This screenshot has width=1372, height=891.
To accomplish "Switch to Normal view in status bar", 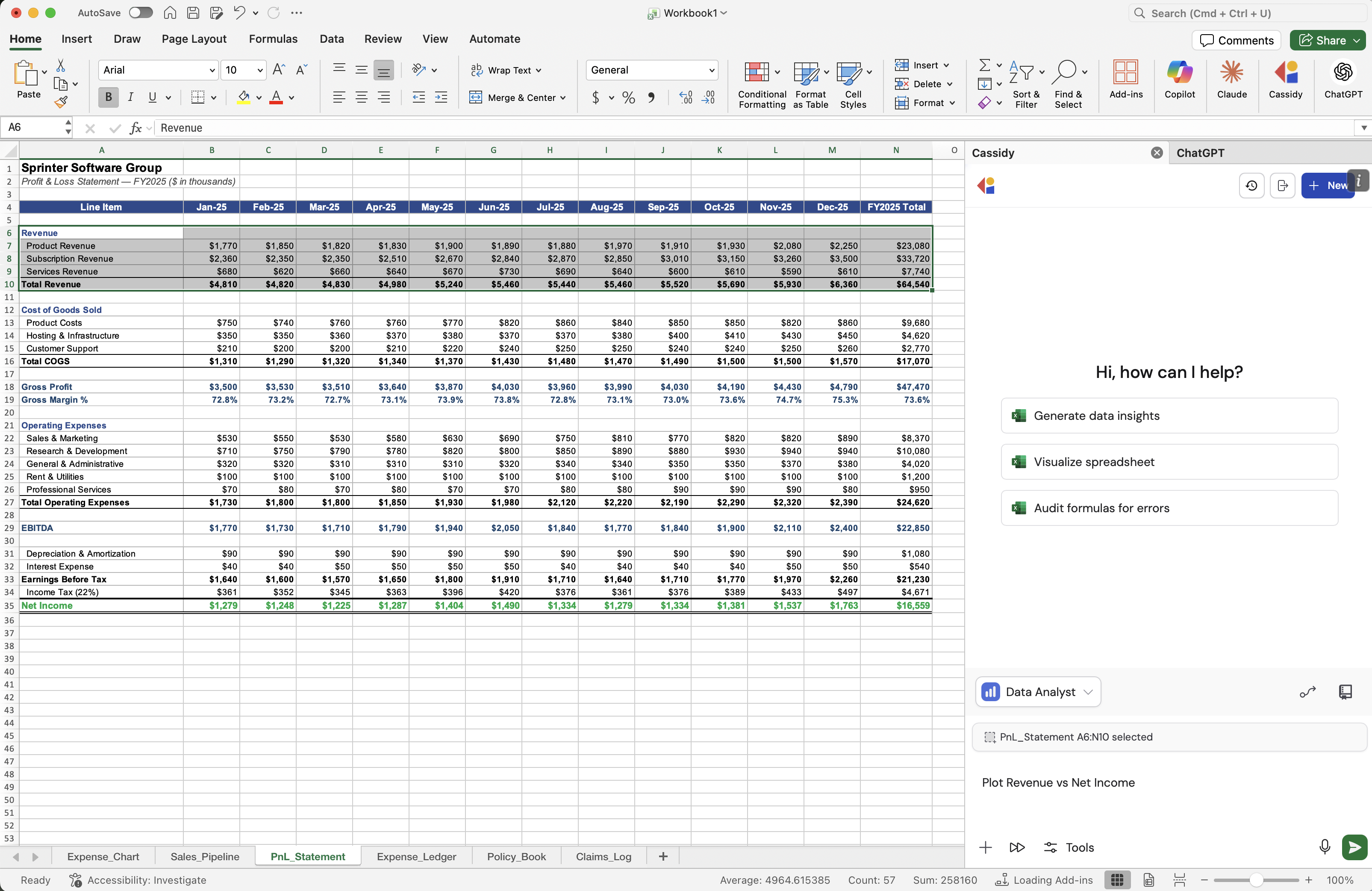I will point(1117,879).
